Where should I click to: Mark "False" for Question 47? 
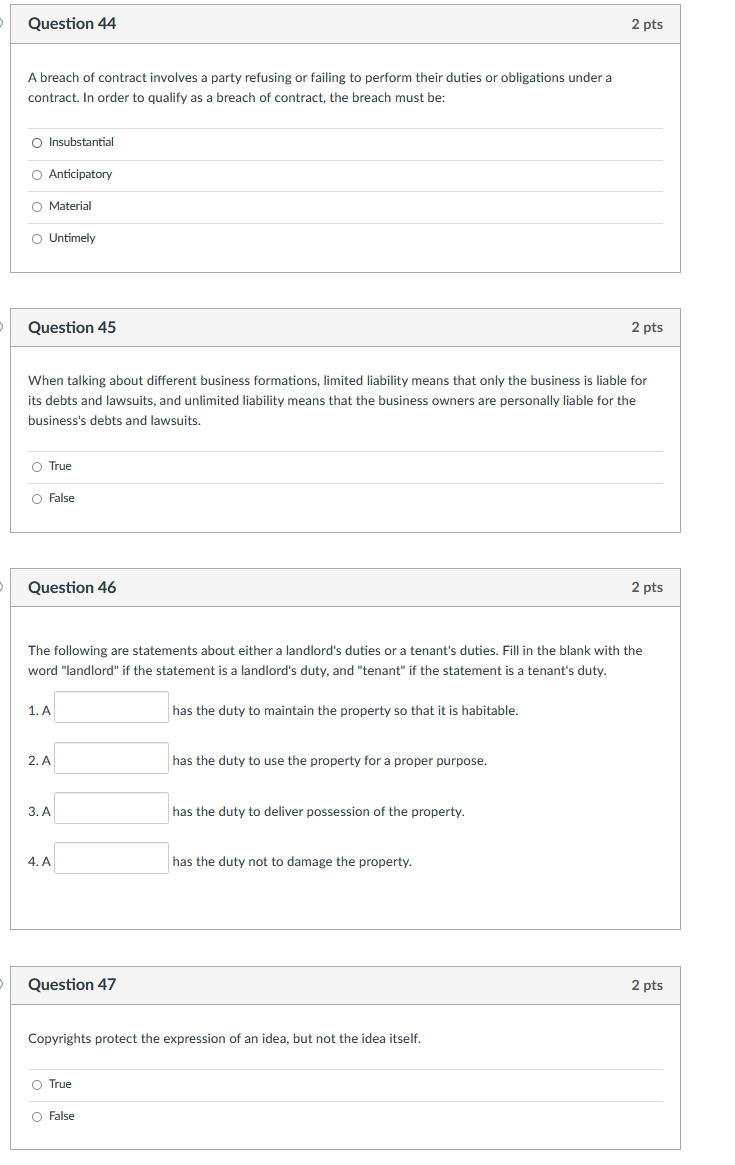[36, 1116]
